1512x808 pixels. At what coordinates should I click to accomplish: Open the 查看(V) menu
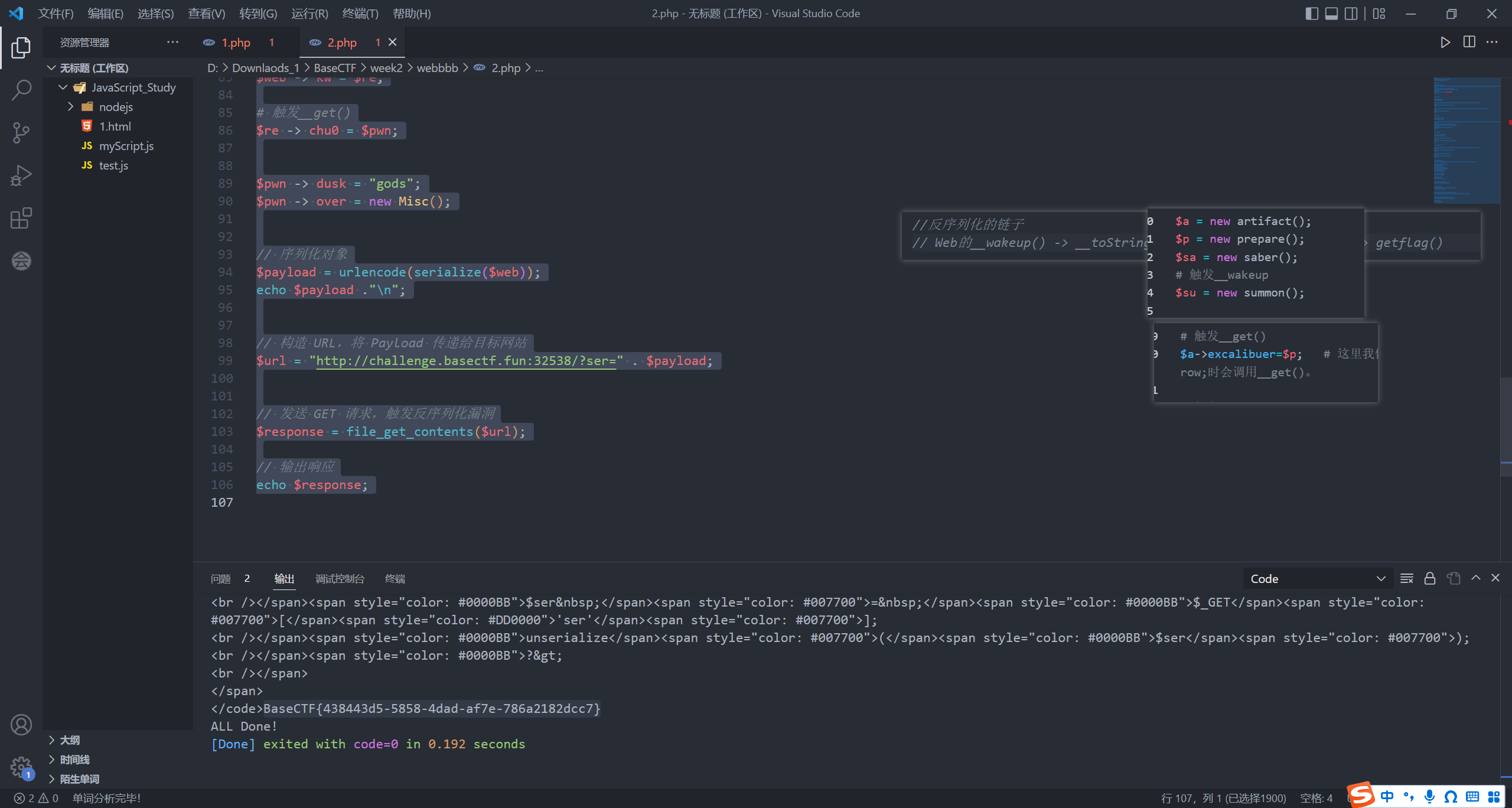(207, 14)
